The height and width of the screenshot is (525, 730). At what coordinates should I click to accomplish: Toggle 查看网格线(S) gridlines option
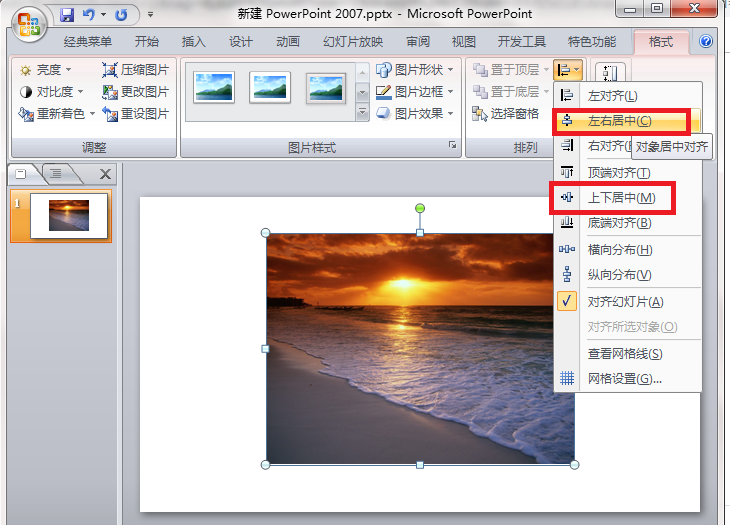coord(628,354)
